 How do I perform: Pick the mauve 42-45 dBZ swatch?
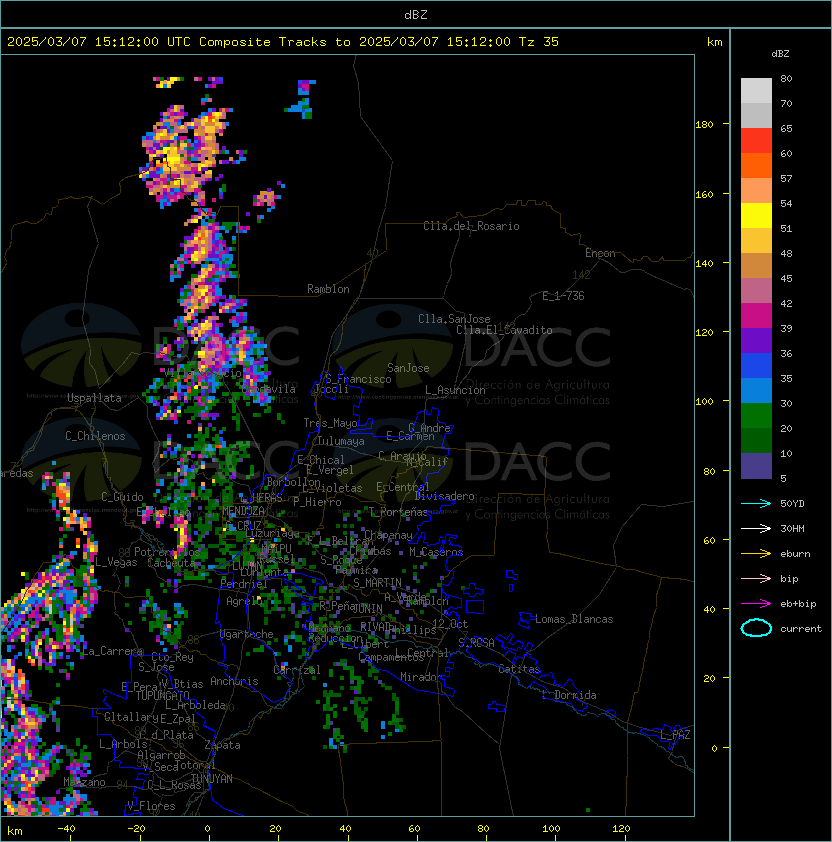click(756, 291)
